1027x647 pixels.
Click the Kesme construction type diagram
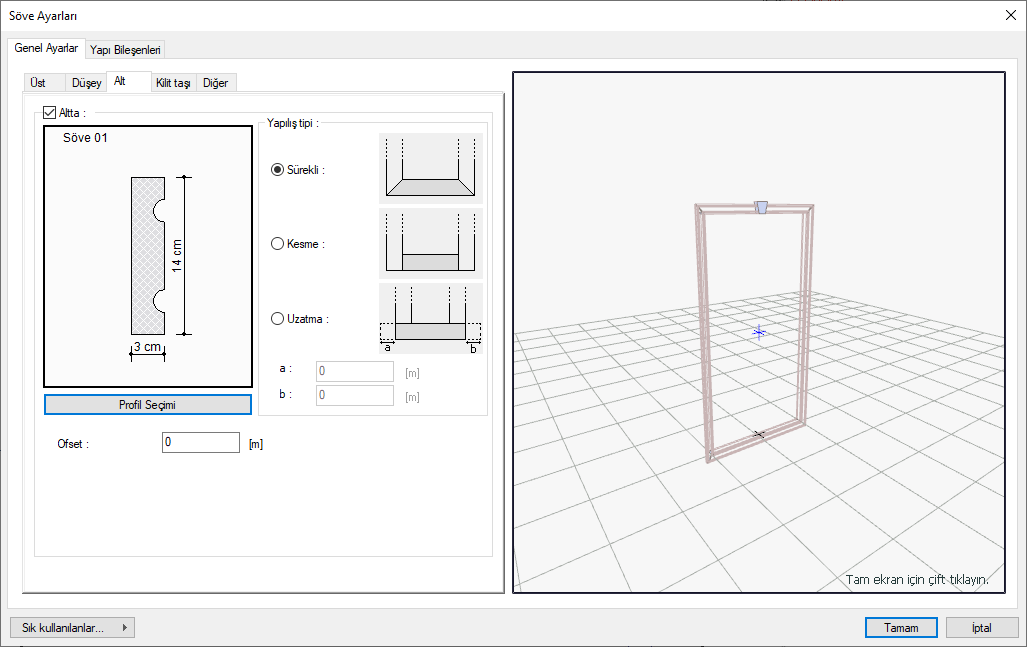point(430,243)
